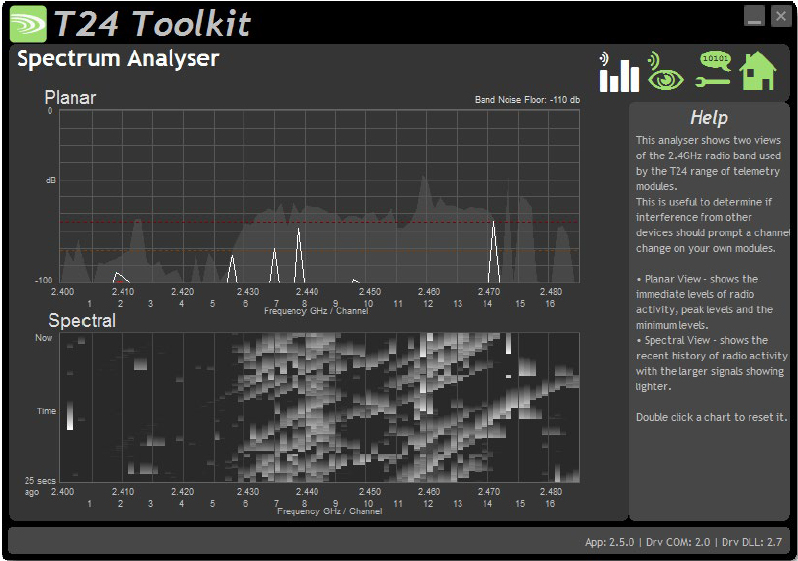Click the 'App: 2.5.0' version text
This screenshot has height=561, width=798.
(610, 542)
